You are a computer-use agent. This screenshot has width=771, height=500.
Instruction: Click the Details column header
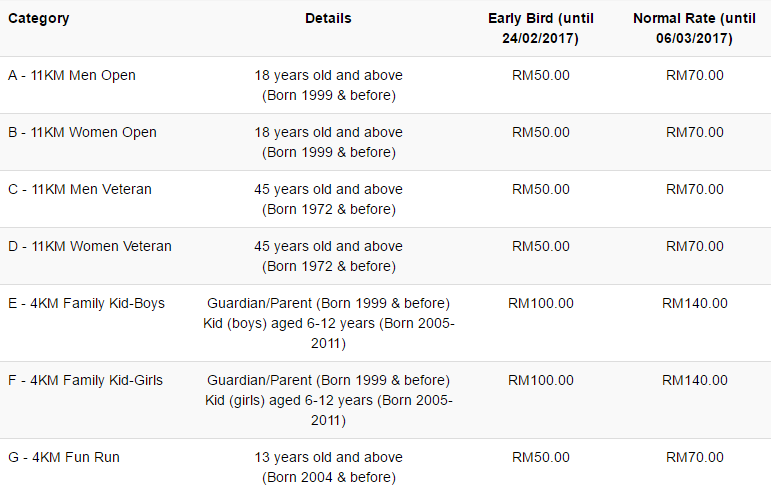(328, 19)
